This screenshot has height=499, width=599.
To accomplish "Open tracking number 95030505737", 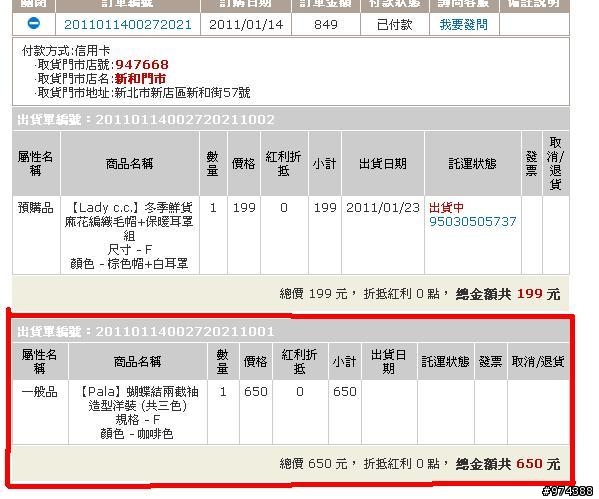I will point(472,222).
